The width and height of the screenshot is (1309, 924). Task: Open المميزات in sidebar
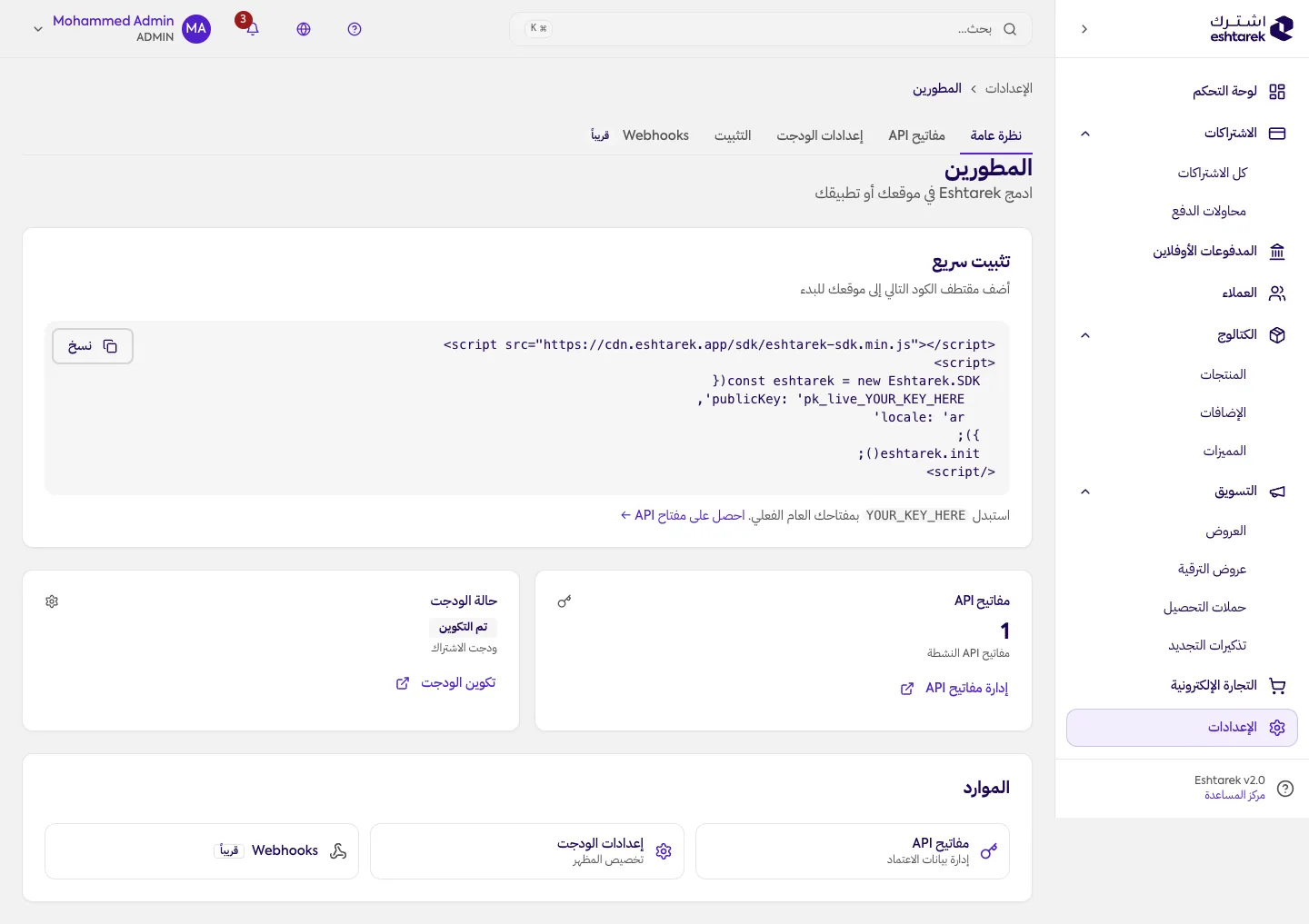tap(1224, 451)
